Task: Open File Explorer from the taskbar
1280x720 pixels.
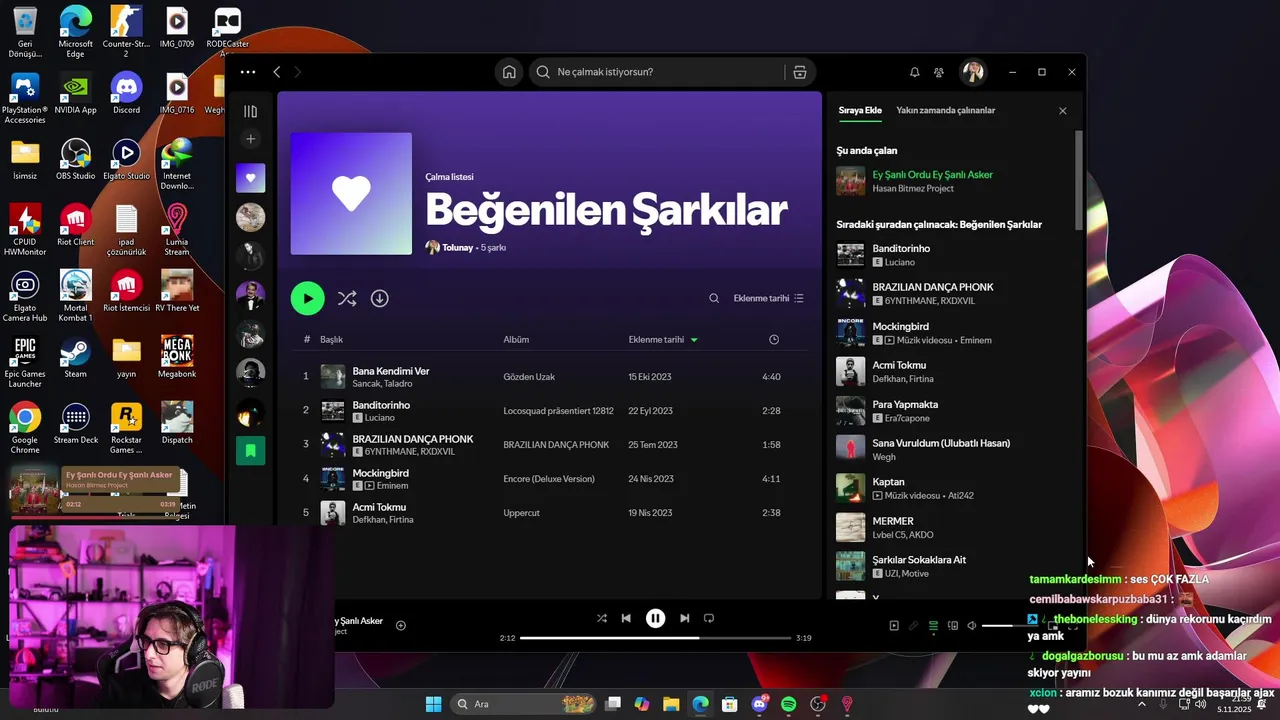Action: pyautogui.click(x=671, y=704)
